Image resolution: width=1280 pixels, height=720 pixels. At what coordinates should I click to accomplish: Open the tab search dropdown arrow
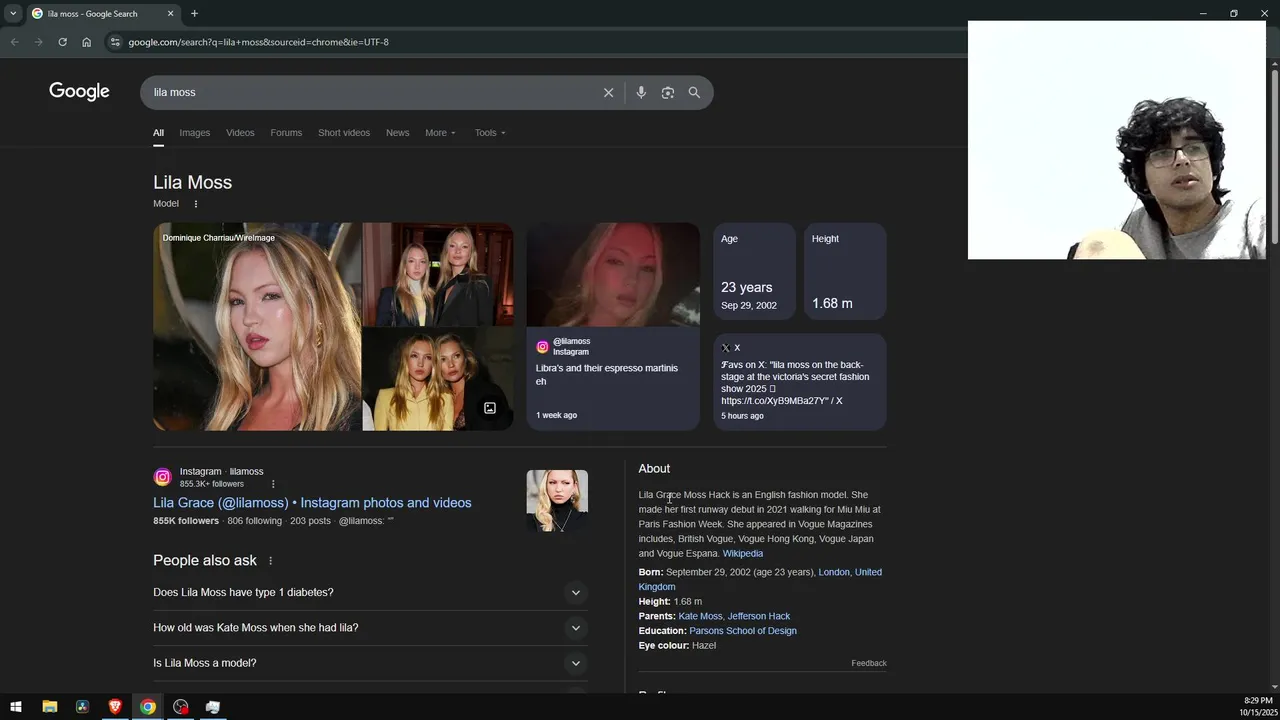pyautogui.click(x=12, y=13)
